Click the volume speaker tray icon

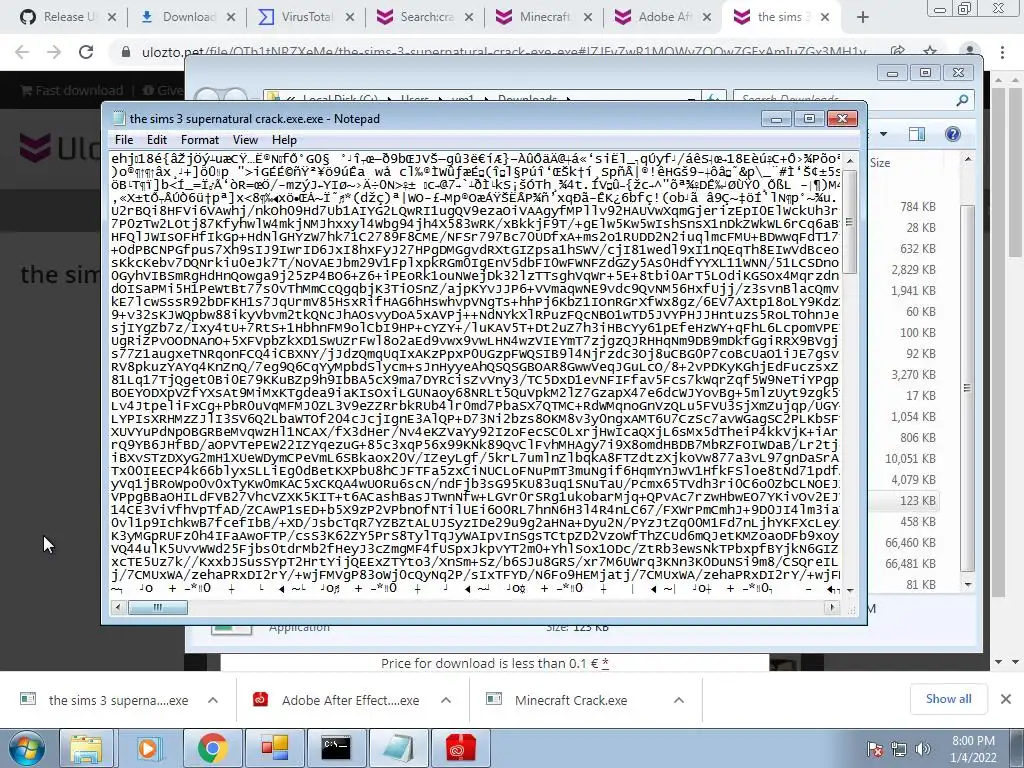click(x=923, y=749)
